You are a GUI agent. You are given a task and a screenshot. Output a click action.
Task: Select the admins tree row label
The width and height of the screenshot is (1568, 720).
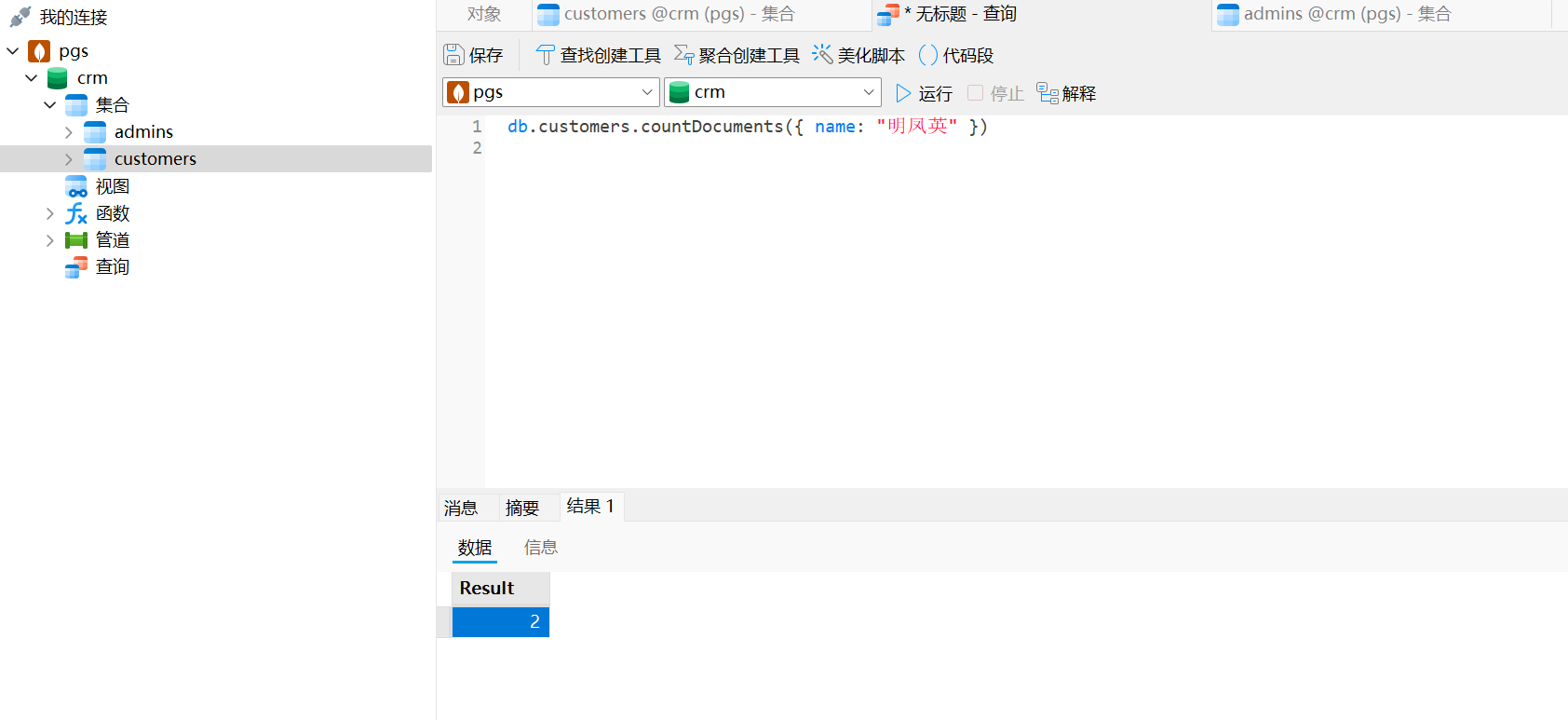click(x=143, y=132)
